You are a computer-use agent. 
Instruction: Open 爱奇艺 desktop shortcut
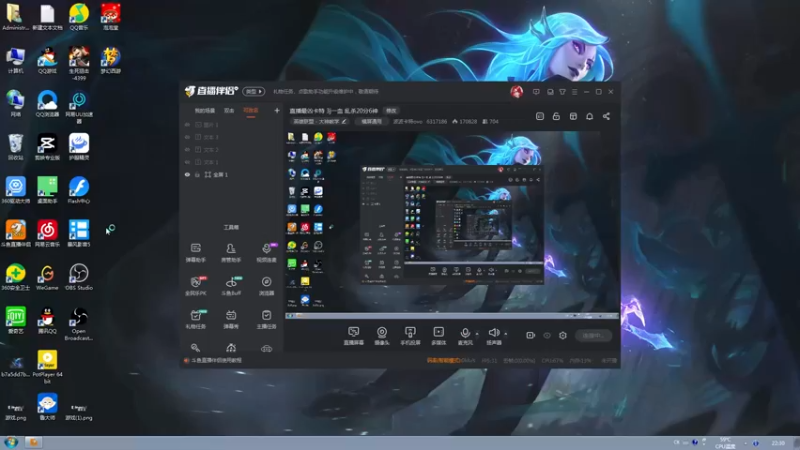[16, 320]
